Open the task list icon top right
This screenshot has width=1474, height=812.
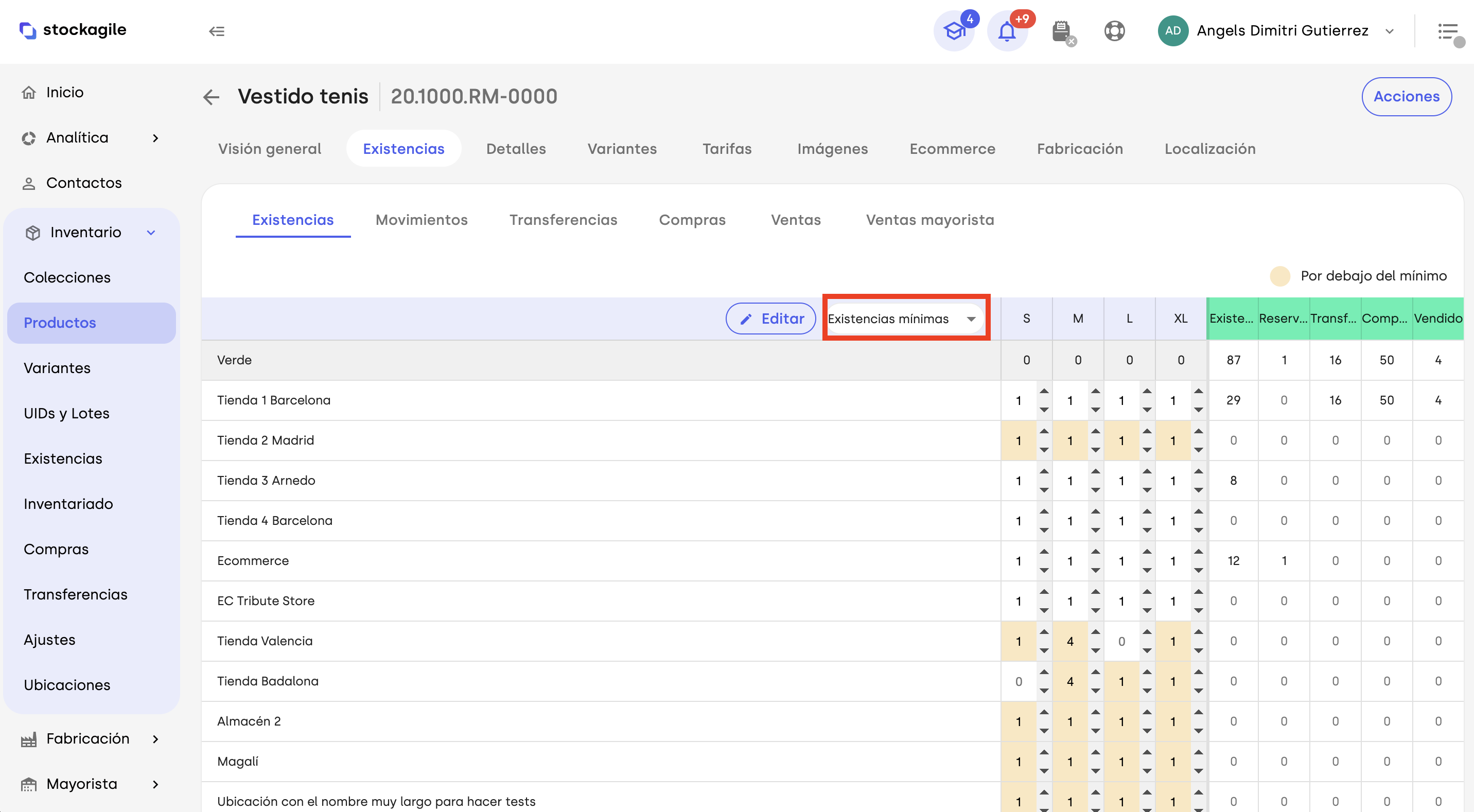coord(1448,32)
